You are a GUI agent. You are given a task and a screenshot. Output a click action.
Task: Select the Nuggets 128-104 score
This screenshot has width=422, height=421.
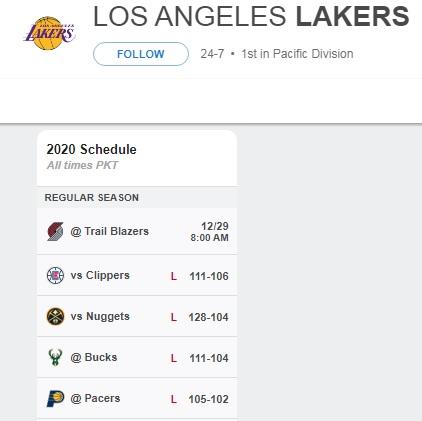[208, 317]
